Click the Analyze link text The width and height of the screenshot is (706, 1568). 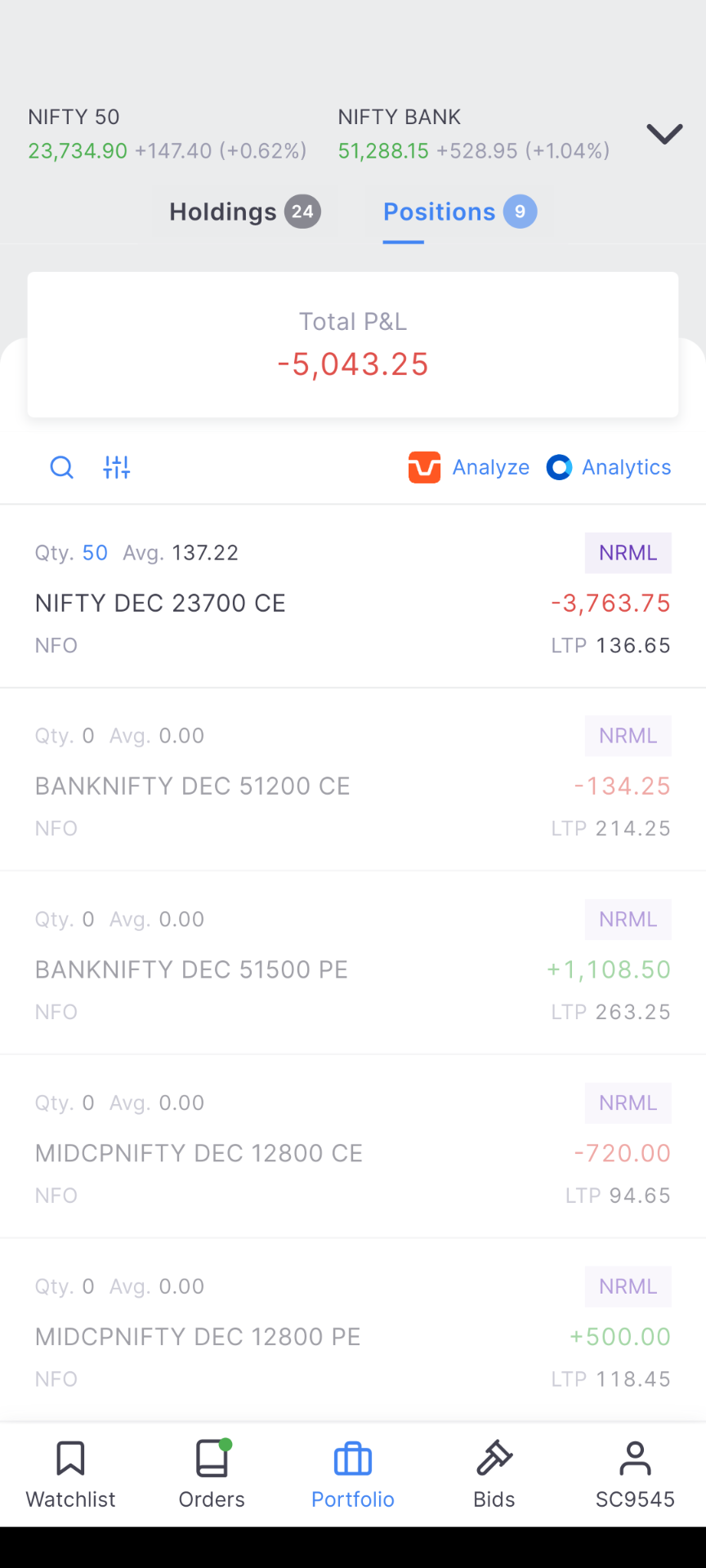pyautogui.click(x=491, y=467)
